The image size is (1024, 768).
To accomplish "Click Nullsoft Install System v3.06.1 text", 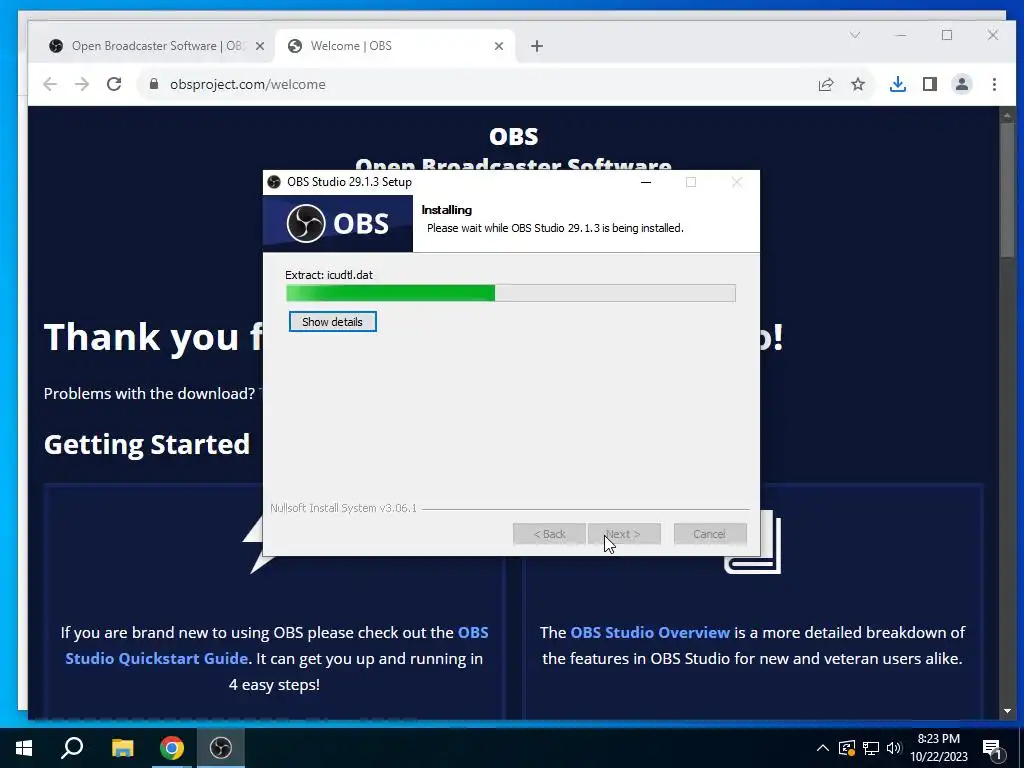I will point(344,508).
